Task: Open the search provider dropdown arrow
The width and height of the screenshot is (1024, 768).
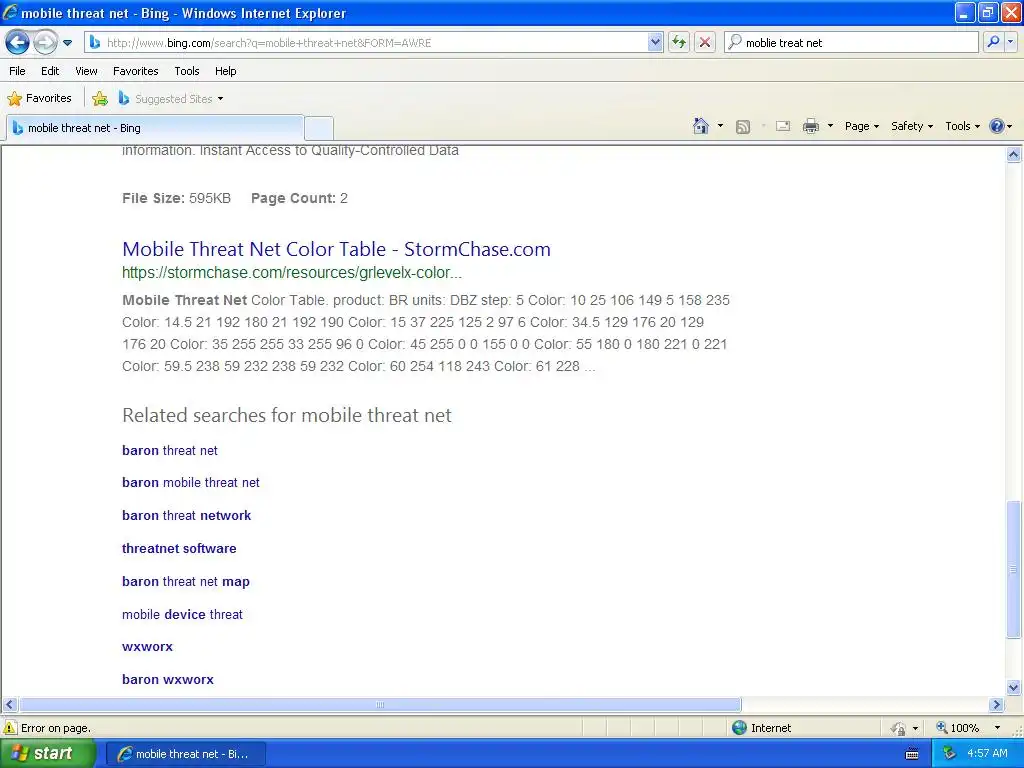Action: point(1010,42)
